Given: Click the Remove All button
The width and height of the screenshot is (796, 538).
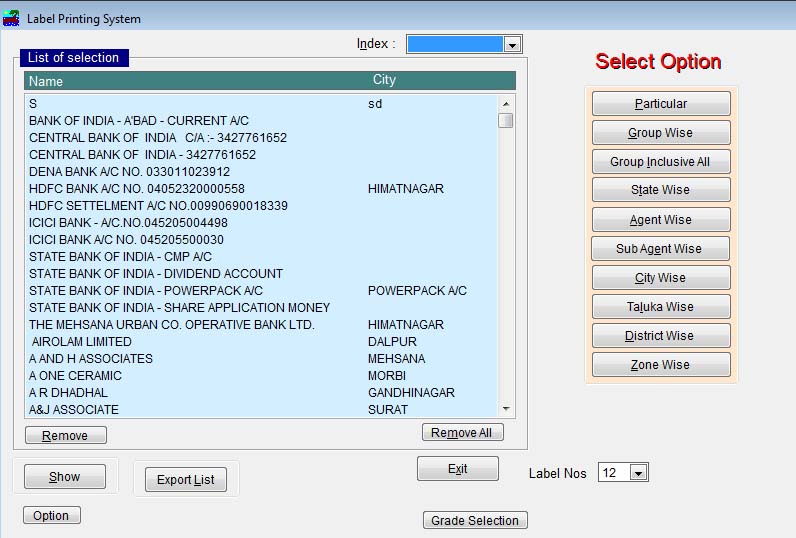Looking at the screenshot, I should tap(462, 432).
